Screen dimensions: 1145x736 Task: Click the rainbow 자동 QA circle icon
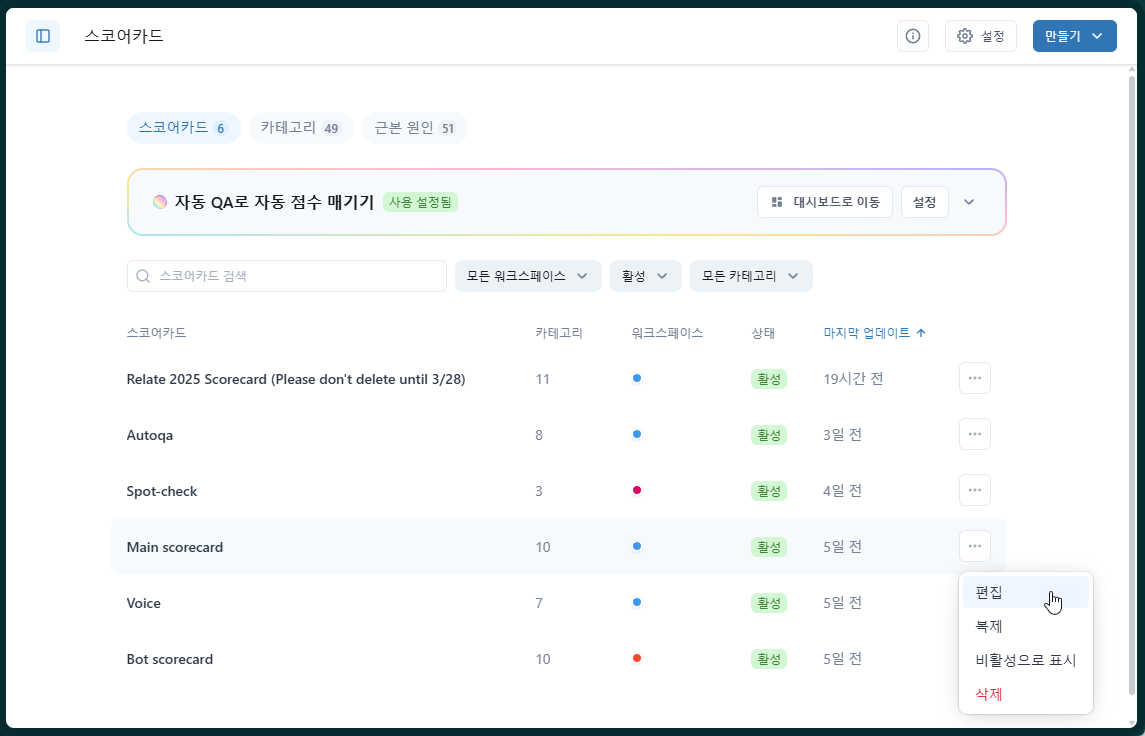click(x=160, y=202)
